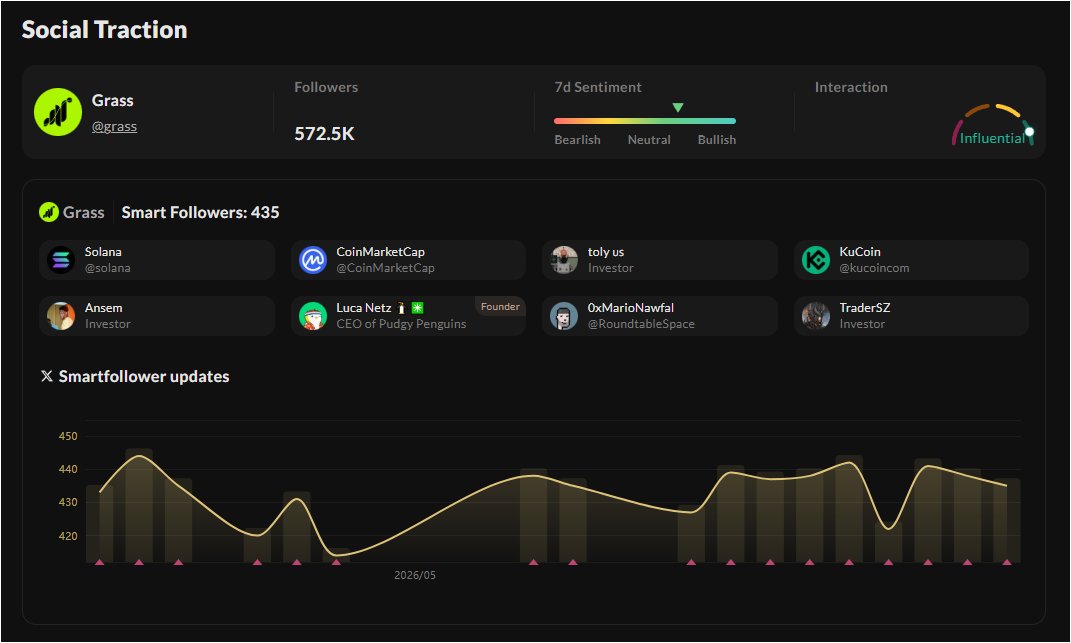The width and height of the screenshot is (1071, 643).
Task: Click the Social Traction heading
Action: (105, 29)
